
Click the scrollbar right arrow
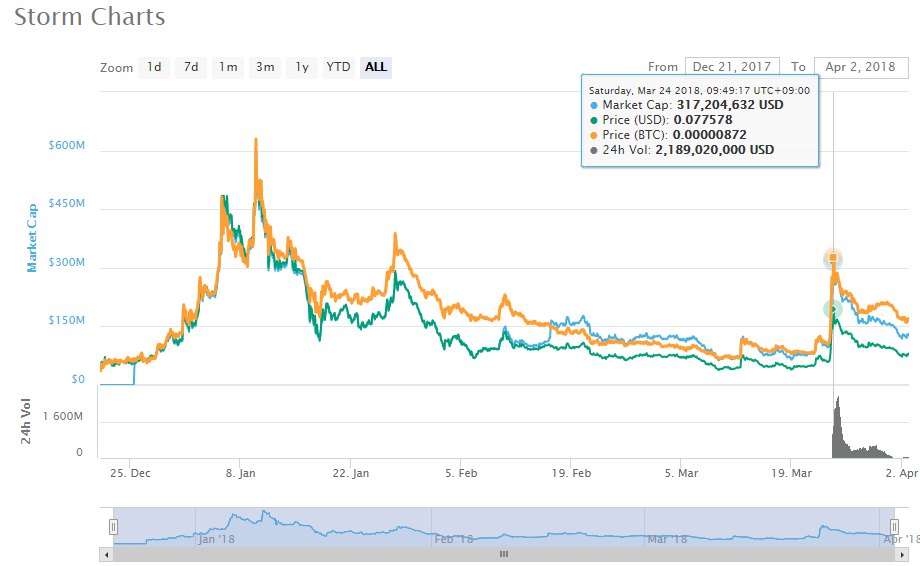click(x=913, y=554)
